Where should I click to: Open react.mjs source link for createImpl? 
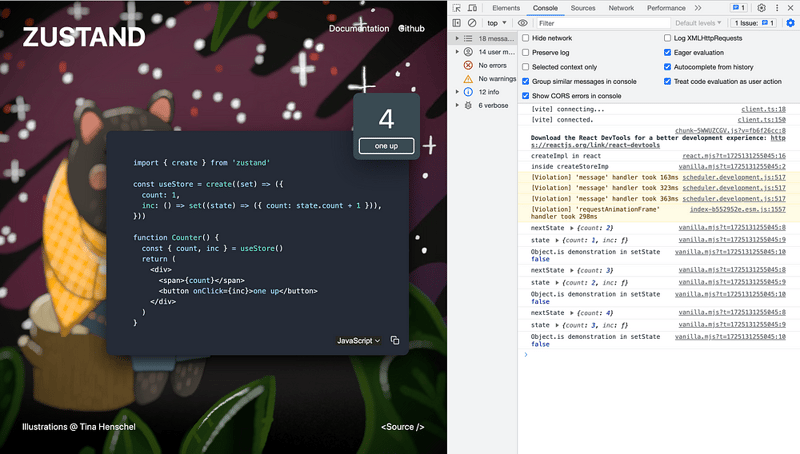click(x=734, y=156)
